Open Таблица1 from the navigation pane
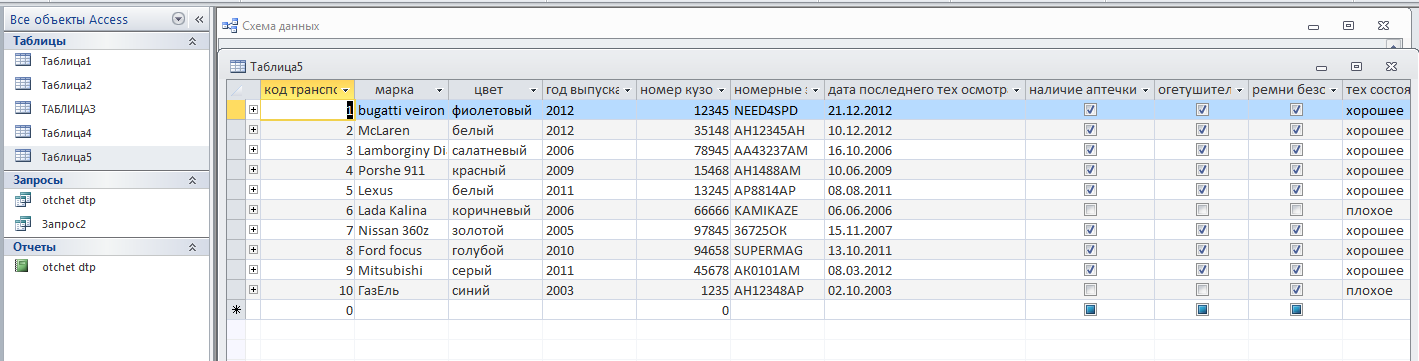 67,61
